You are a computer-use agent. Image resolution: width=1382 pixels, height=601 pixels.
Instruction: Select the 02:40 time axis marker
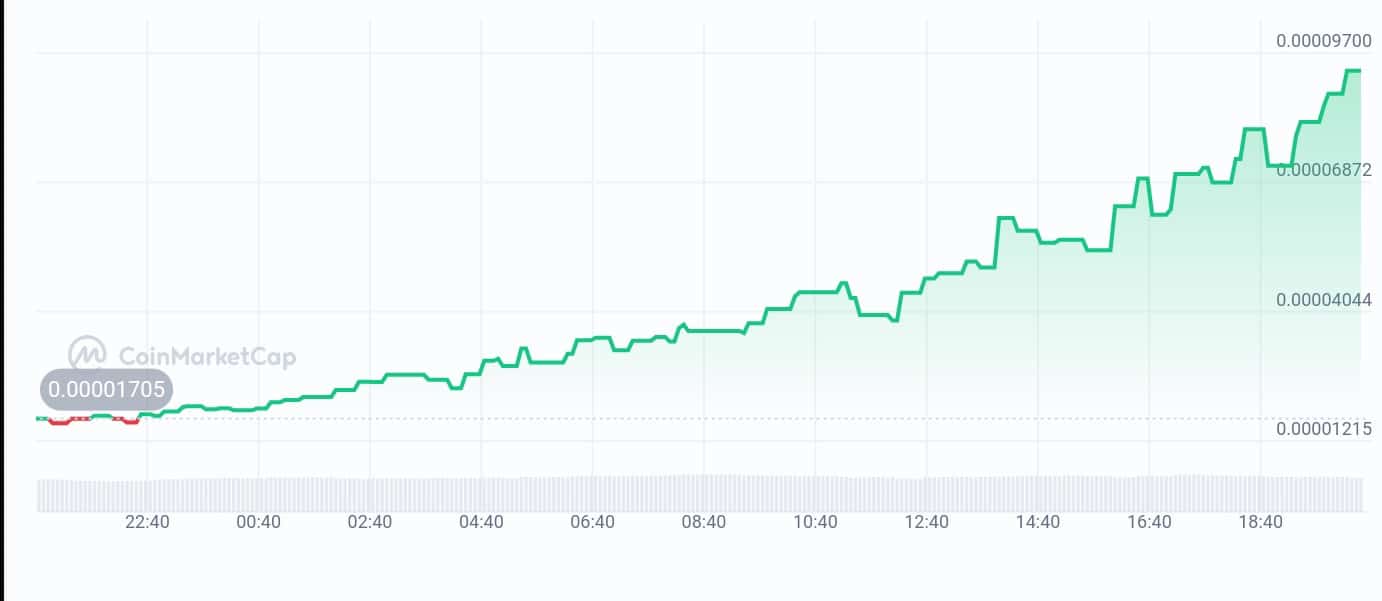pyautogui.click(x=370, y=522)
